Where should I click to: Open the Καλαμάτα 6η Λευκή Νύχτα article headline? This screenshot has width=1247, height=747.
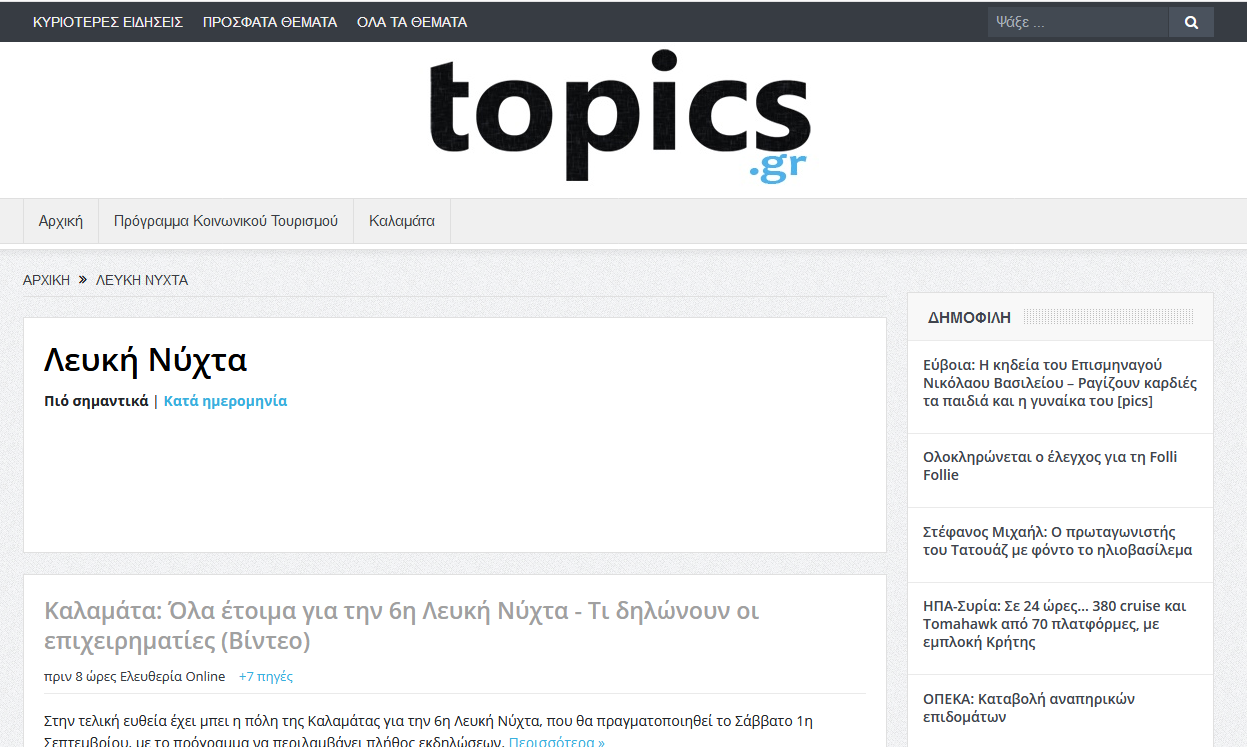(402, 625)
